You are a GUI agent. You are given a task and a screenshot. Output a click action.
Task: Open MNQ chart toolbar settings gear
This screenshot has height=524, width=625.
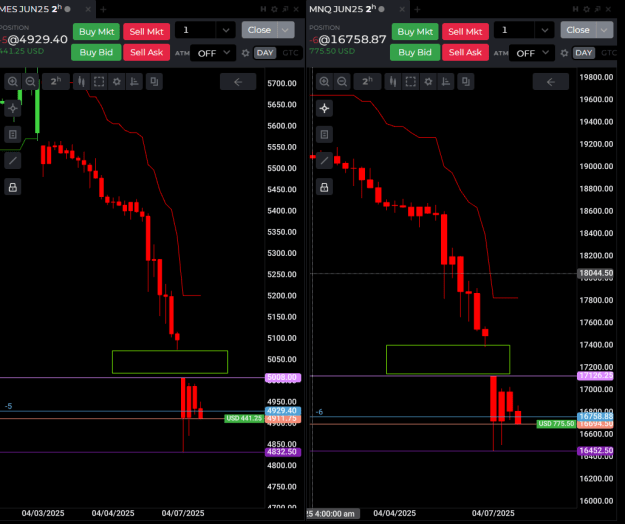428,82
